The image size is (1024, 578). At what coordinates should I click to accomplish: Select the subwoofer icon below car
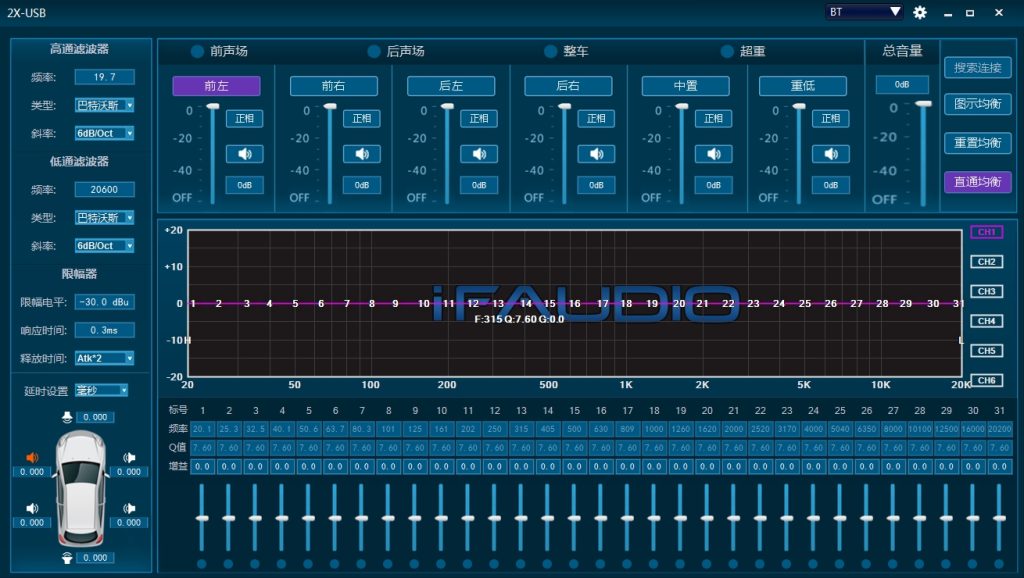pyautogui.click(x=67, y=558)
